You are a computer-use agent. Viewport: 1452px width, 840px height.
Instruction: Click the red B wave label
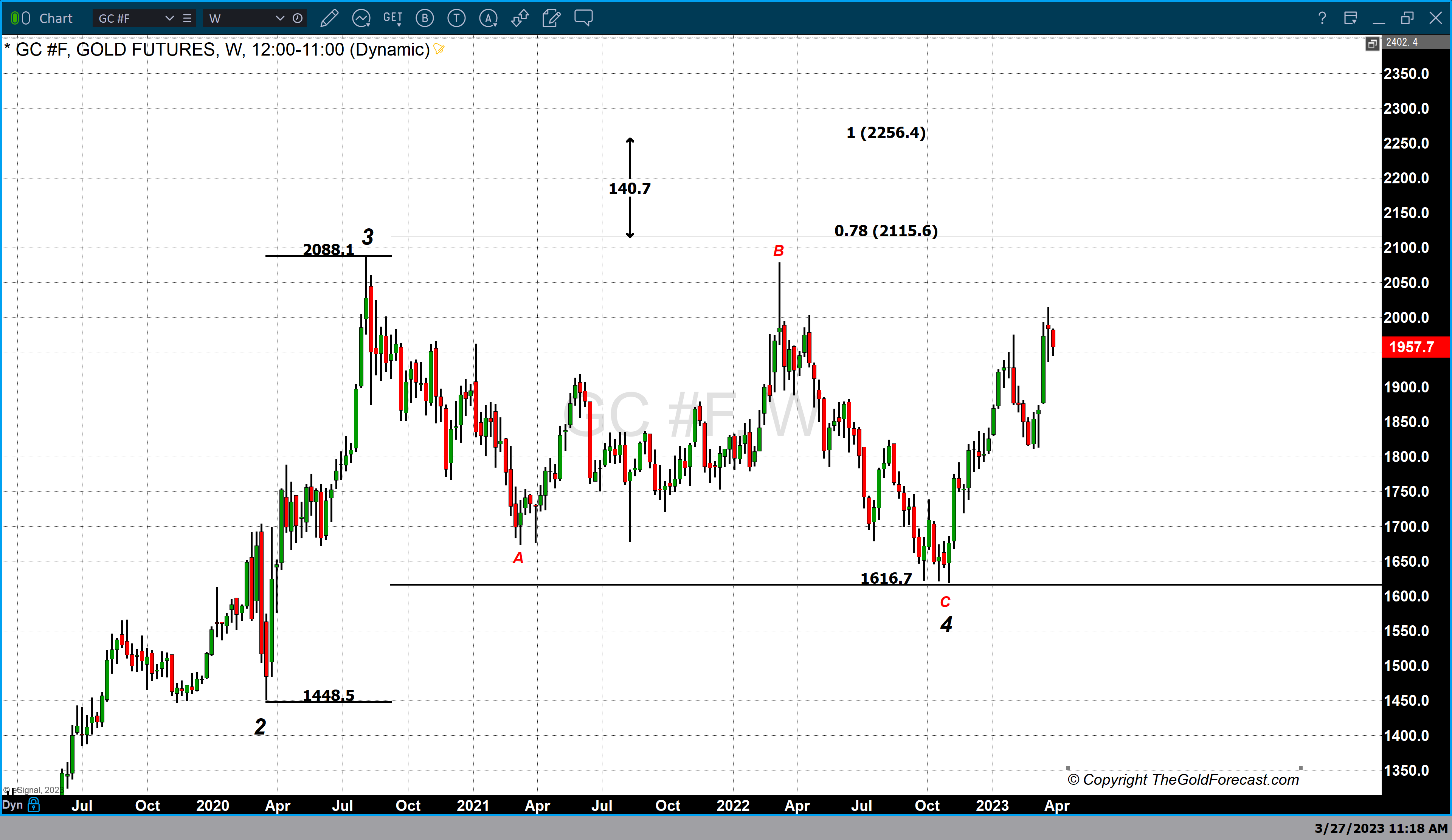pyautogui.click(x=779, y=251)
